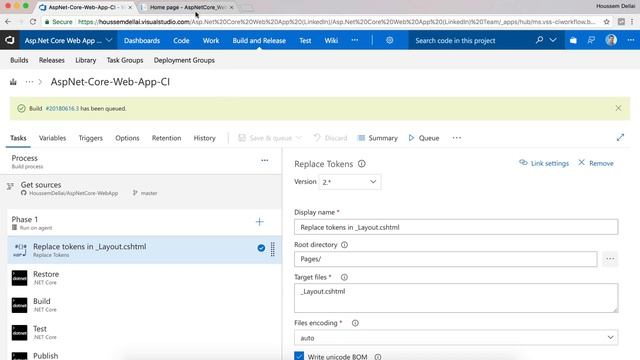Go to the Releases sub-page
640x360 pixels.
coord(51,60)
